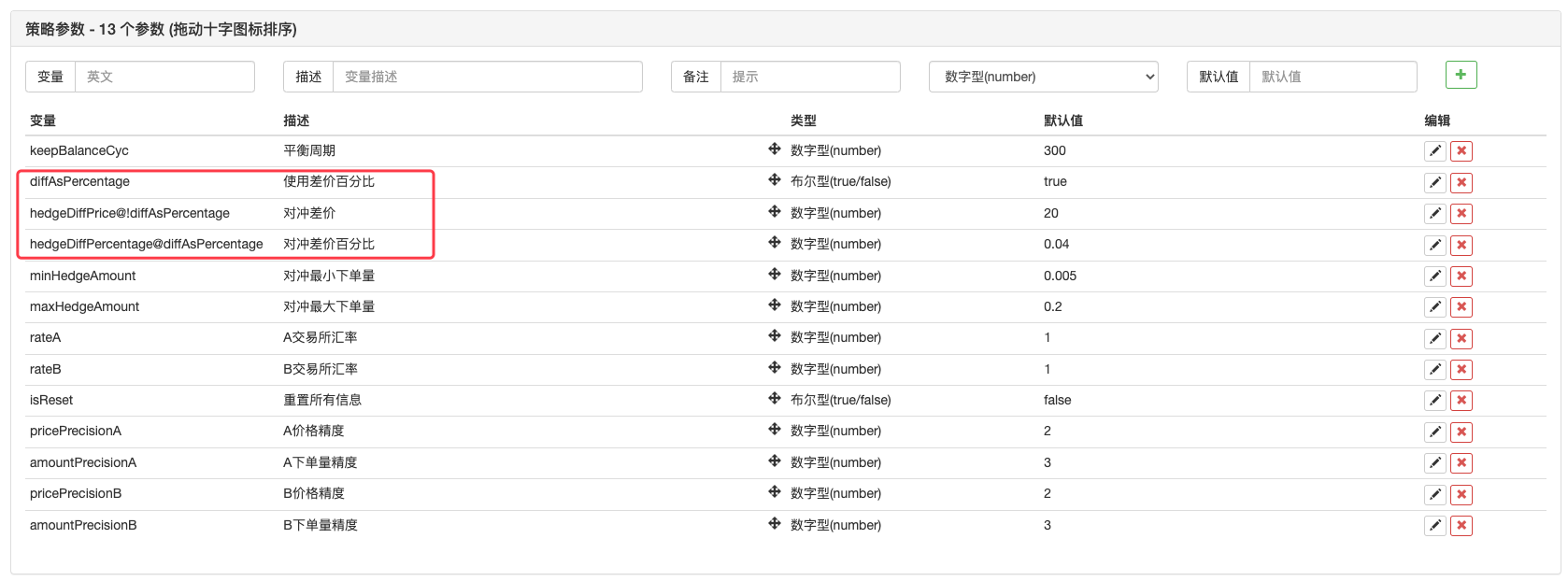Click the 备注 hint input field
Screen dimensions: 1568x581
tap(809, 77)
